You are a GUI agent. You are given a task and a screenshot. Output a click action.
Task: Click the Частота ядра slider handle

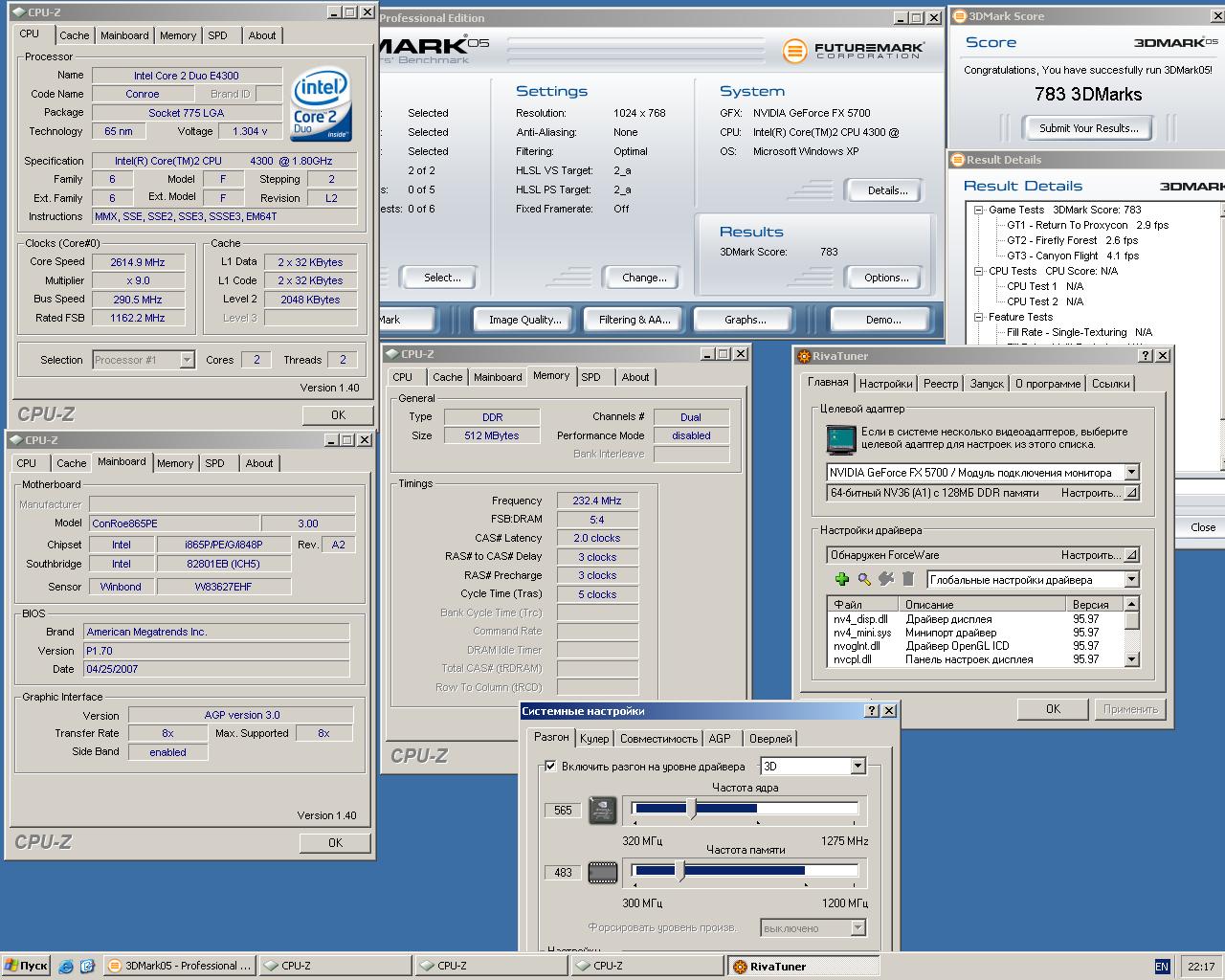click(693, 810)
